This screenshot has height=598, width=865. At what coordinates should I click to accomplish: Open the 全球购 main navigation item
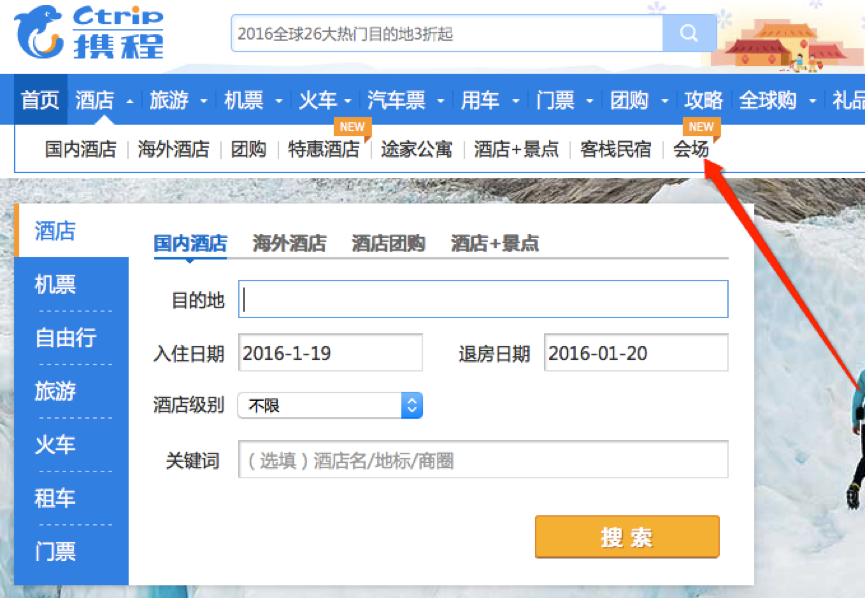coord(768,100)
